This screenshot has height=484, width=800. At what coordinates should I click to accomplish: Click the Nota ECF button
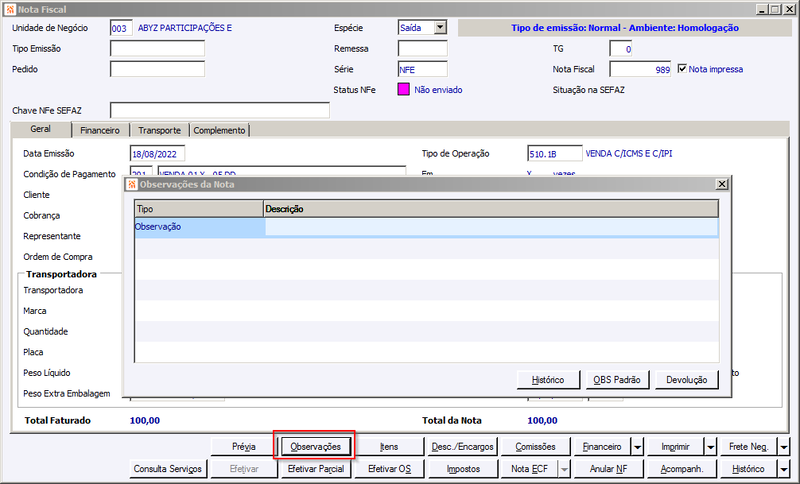[529, 469]
